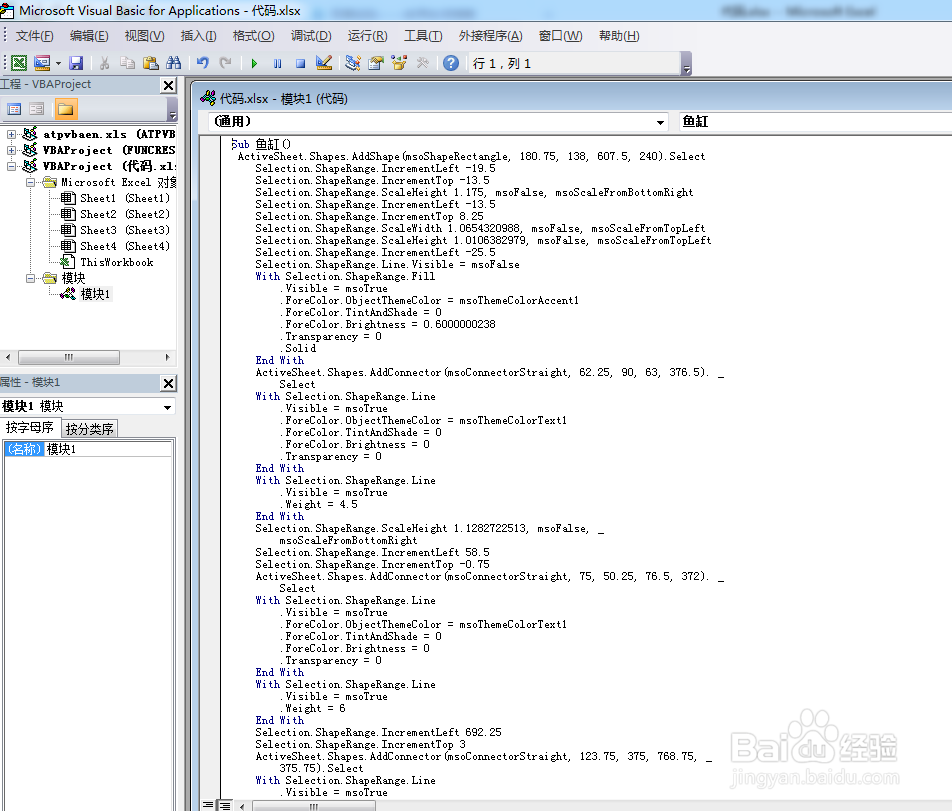Select 模块1 module in project tree
The height and width of the screenshot is (811, 952).
click(x=95, y=294)
